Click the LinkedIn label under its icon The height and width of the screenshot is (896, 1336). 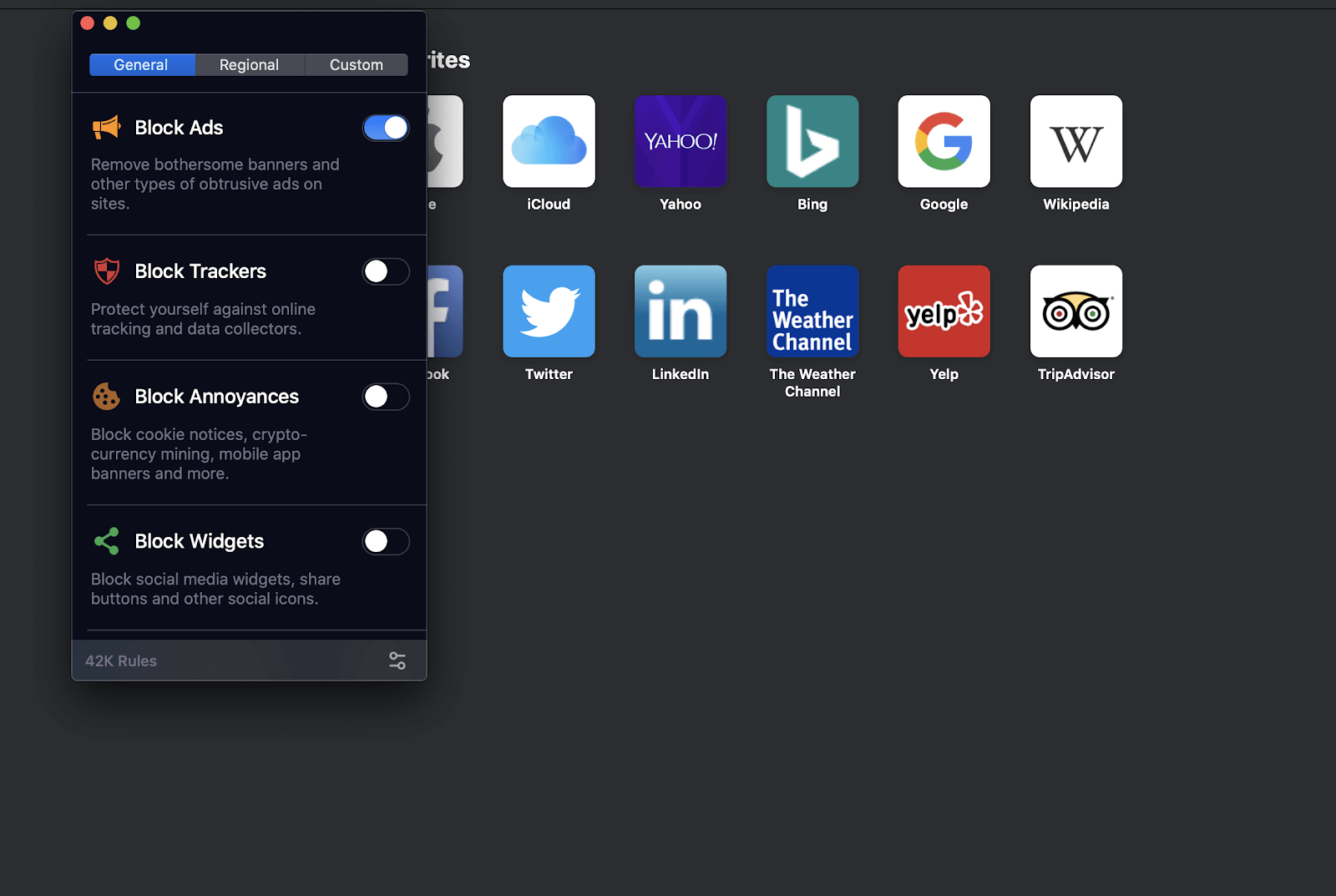click(681, 374)
